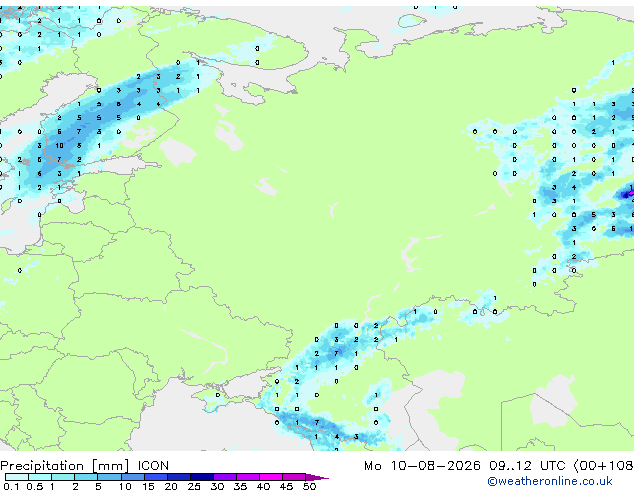Click the 35–40 mm legend swatch
This screenshot has width=634, height=490.
(x=248, y=477)
